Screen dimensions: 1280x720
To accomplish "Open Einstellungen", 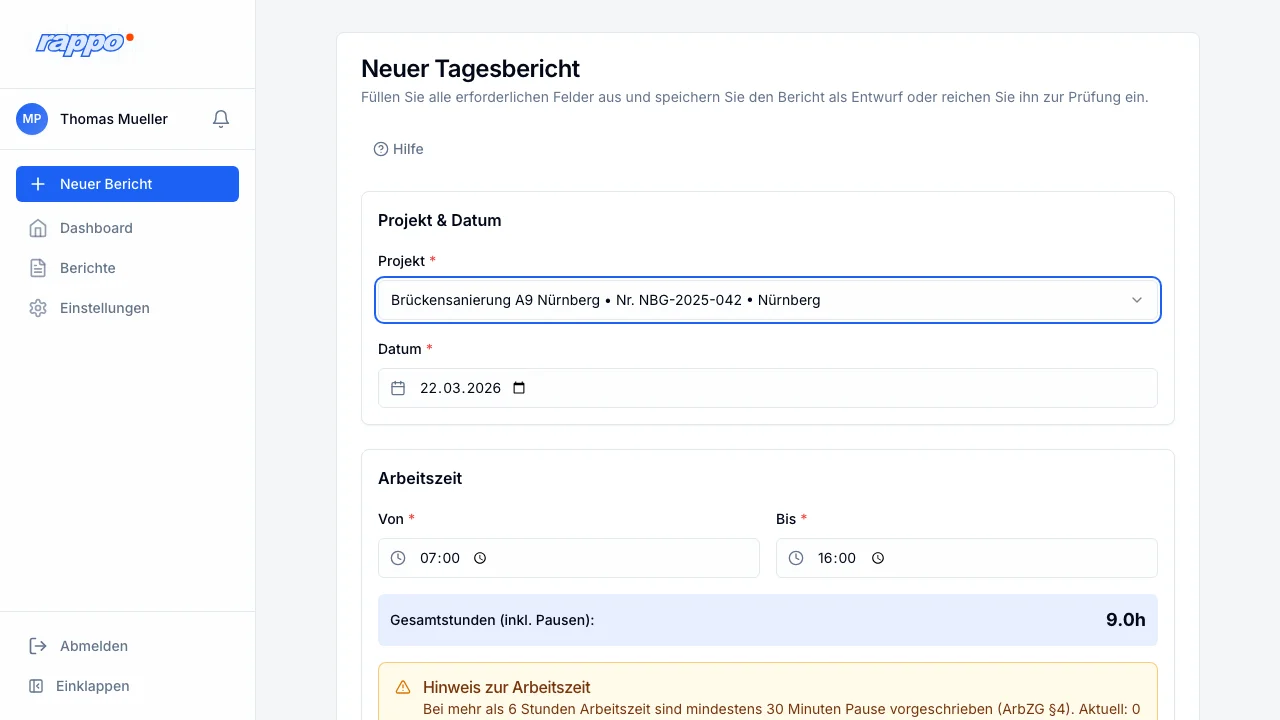I will 127,308.
